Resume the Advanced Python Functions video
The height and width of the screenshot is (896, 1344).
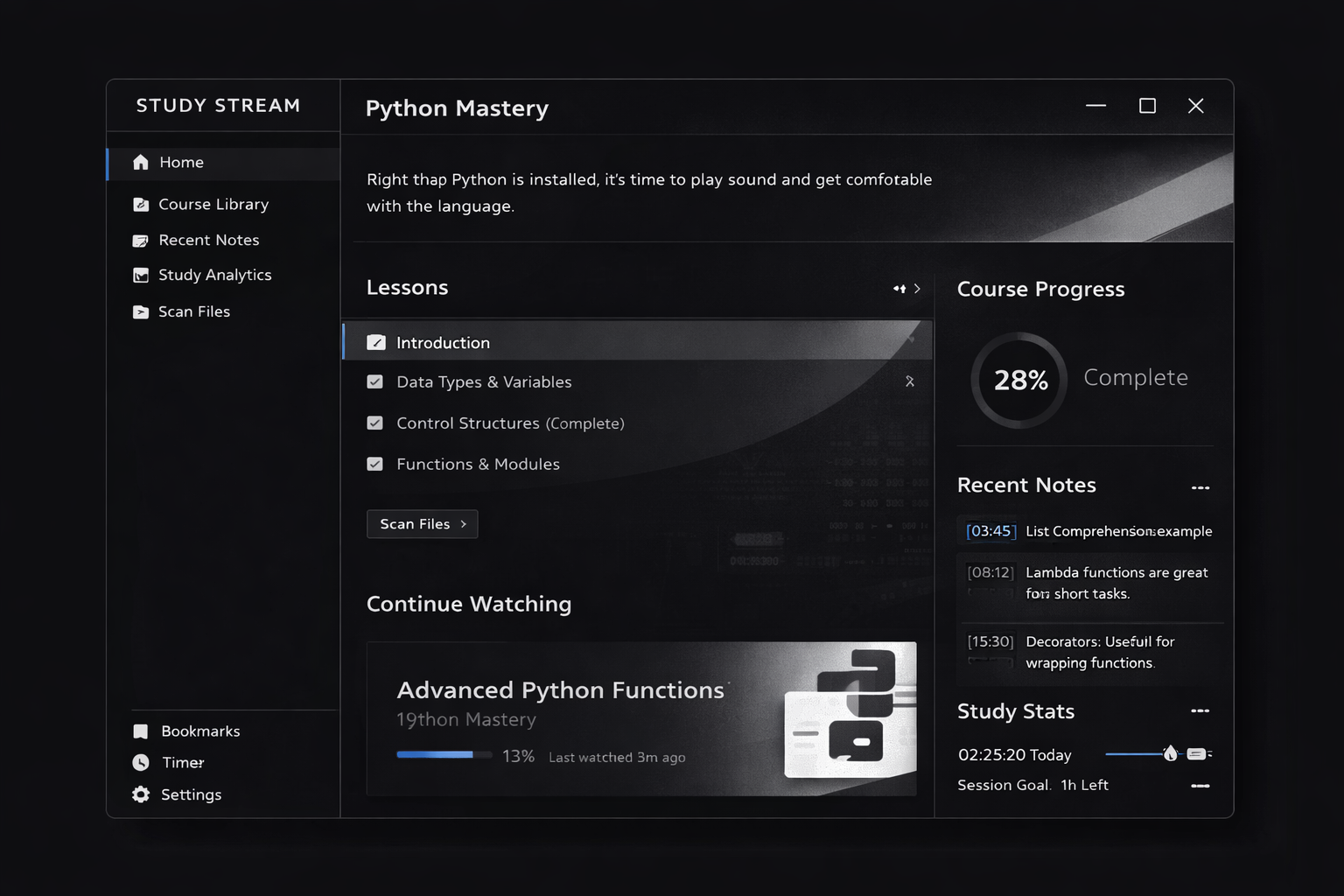pos(641,718)
